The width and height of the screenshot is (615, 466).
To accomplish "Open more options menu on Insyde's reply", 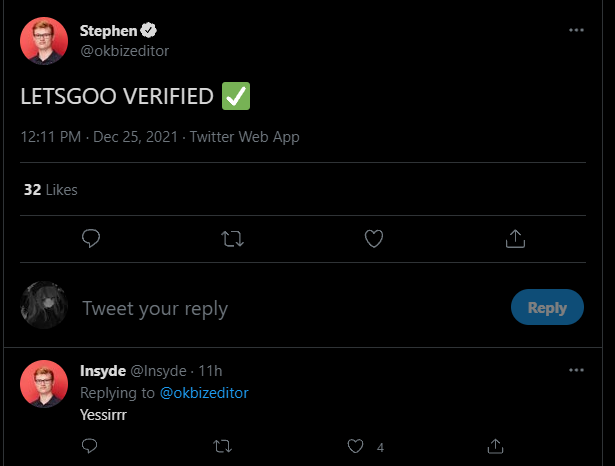I will click(576, 370).
